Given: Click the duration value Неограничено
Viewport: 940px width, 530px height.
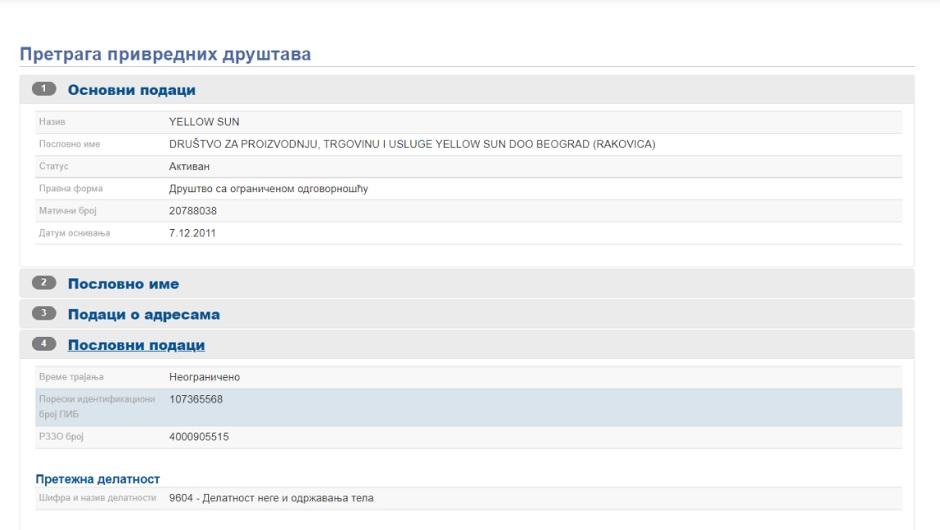Looking at the screenshot, I should pos(204,377).
